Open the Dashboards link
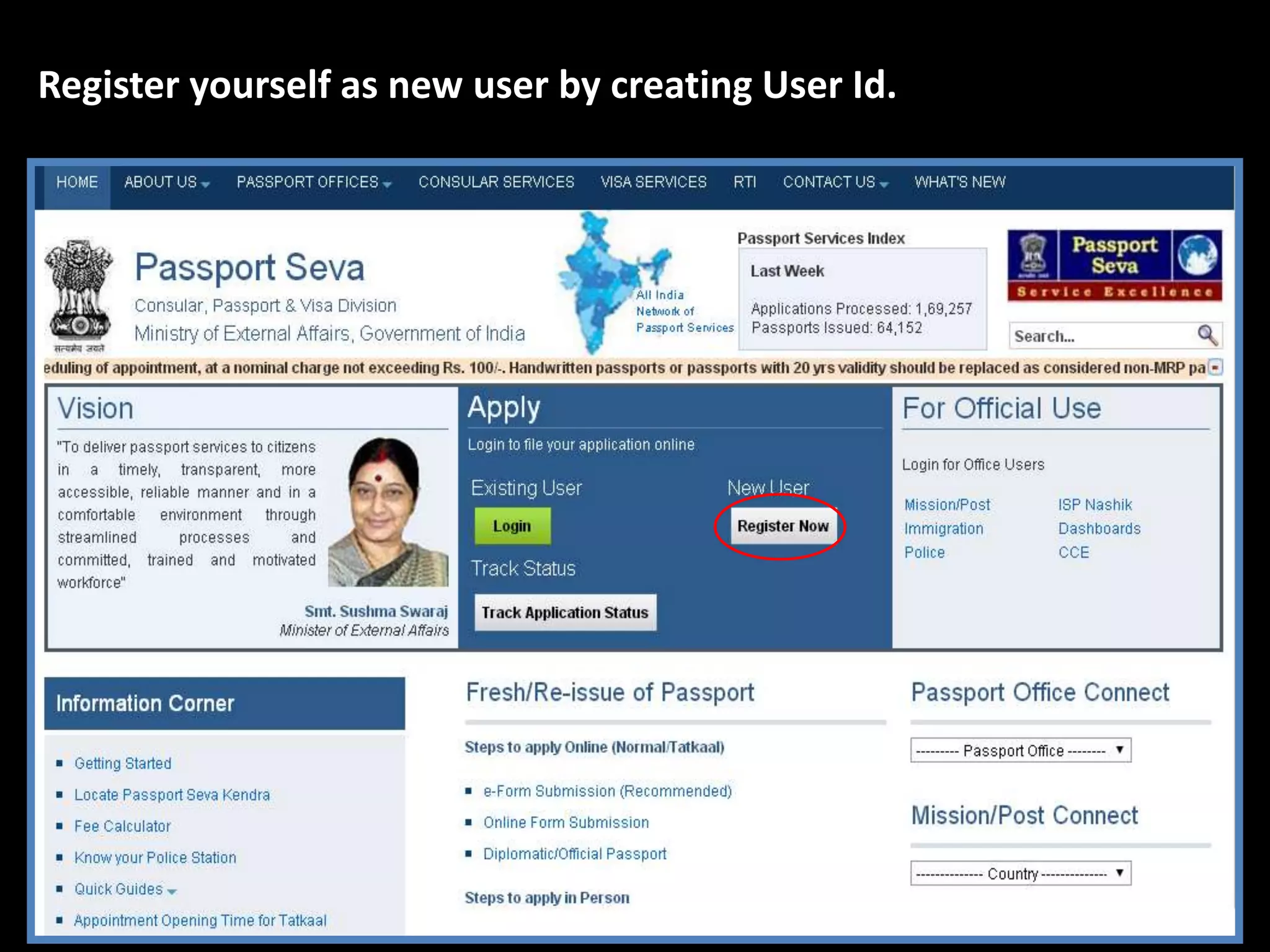Screen dimensions: 1270x952 (x=1099, y=529)
